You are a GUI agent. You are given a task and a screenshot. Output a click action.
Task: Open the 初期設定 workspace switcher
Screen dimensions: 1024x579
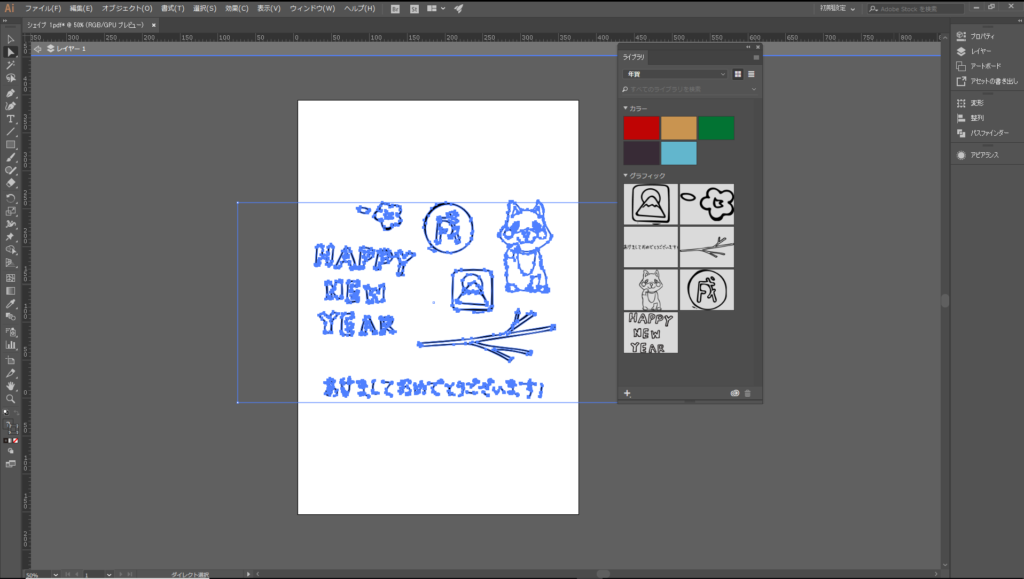tap(838, 8)
